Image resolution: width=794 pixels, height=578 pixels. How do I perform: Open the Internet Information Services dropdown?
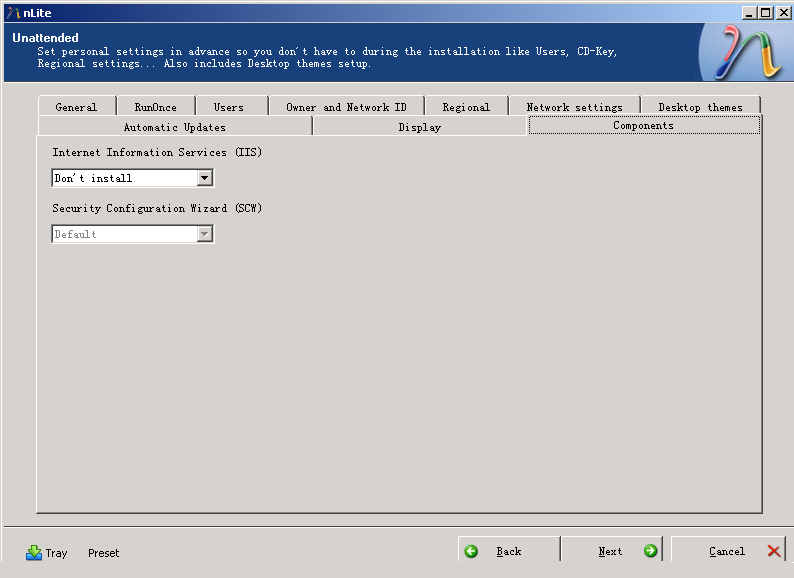(204, 178)
